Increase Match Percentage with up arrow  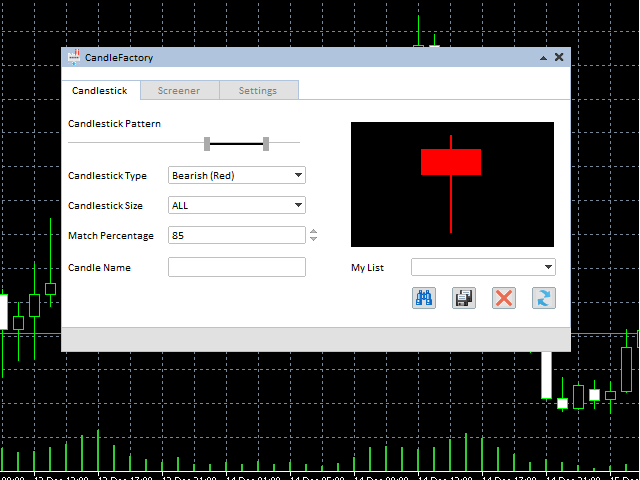pos(313,231)
